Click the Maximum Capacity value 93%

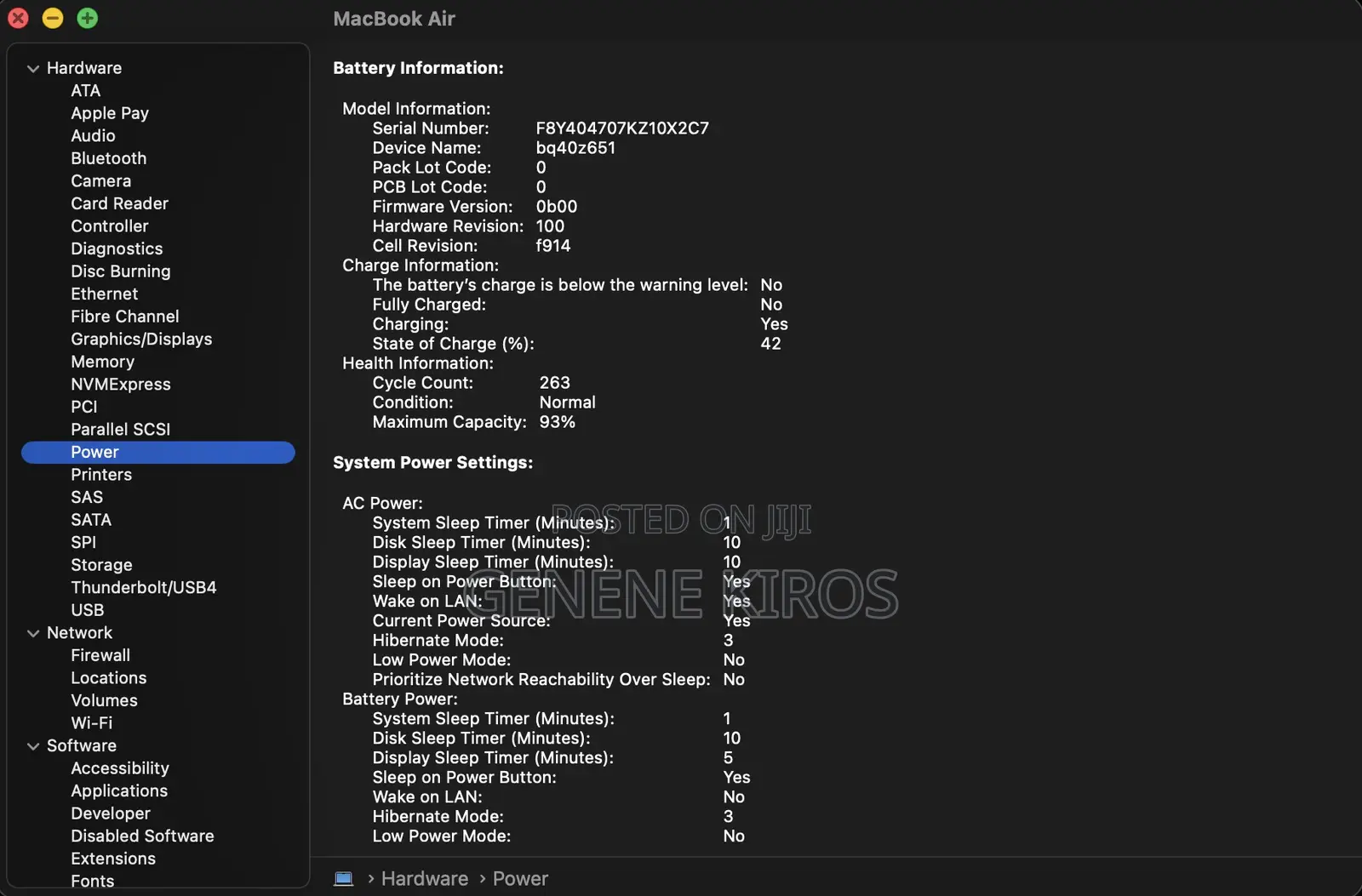click(x=558, y=422)
